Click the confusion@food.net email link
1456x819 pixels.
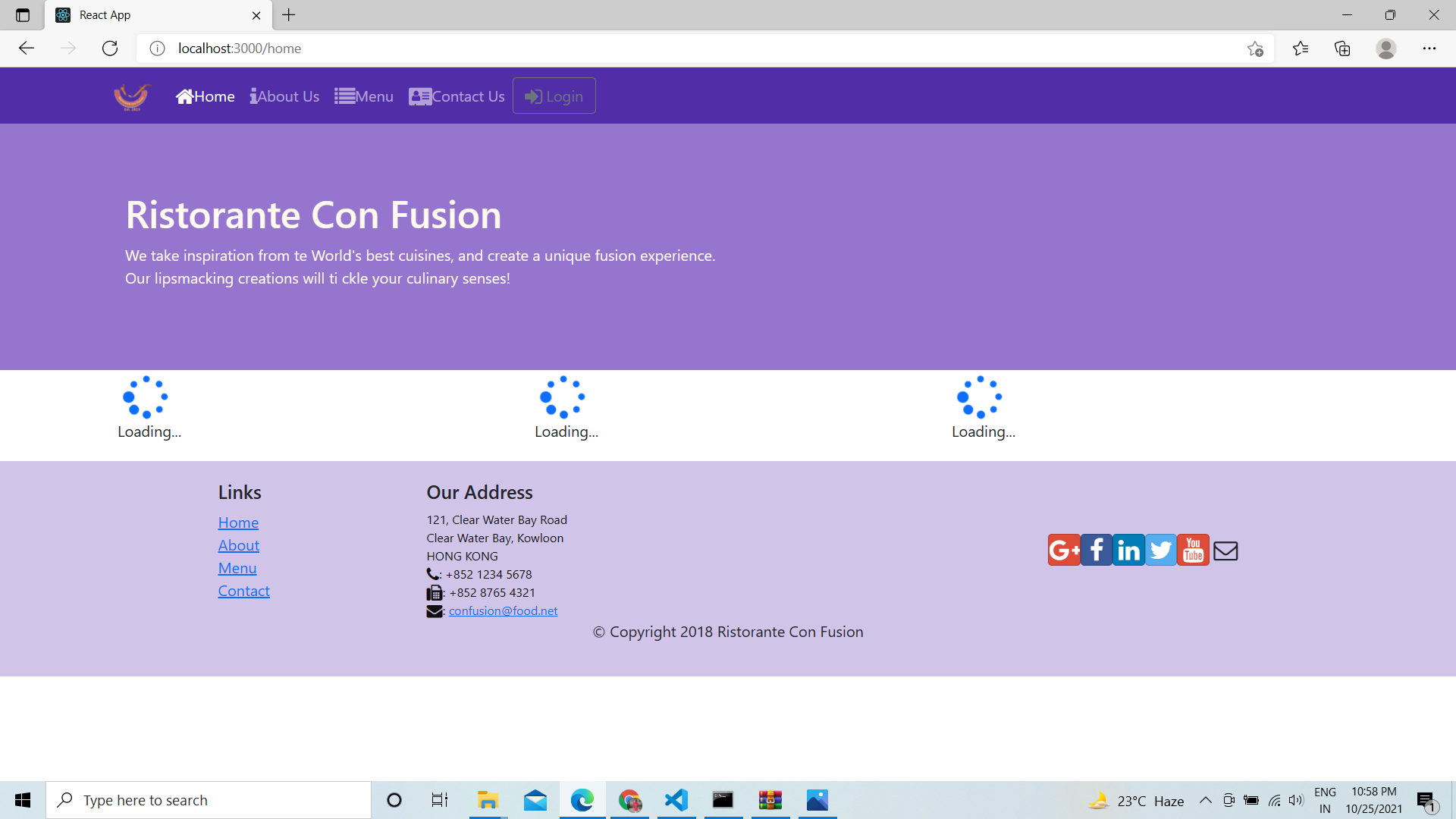pos(503,610)
